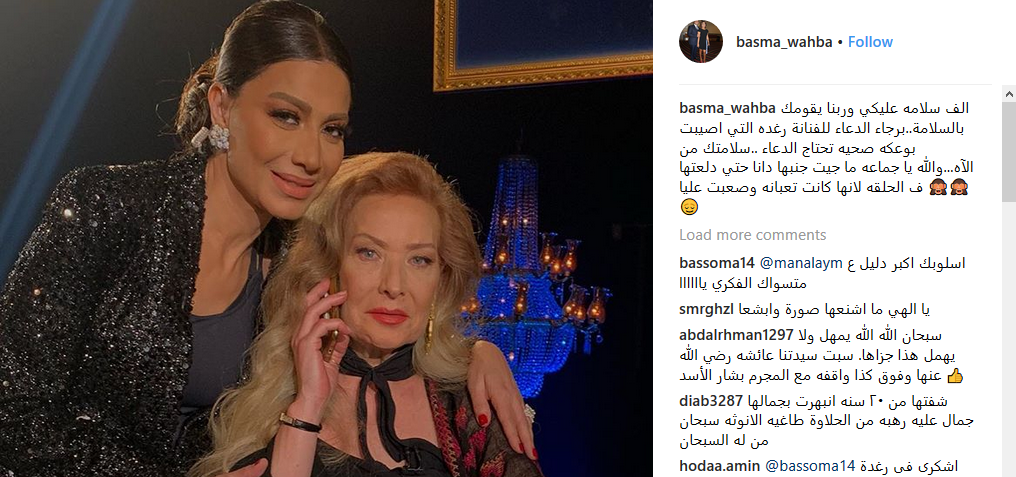Viewport: 1016px width, 477px height.
Task: Click the gold picture frame in the photo
Action: 543,44
